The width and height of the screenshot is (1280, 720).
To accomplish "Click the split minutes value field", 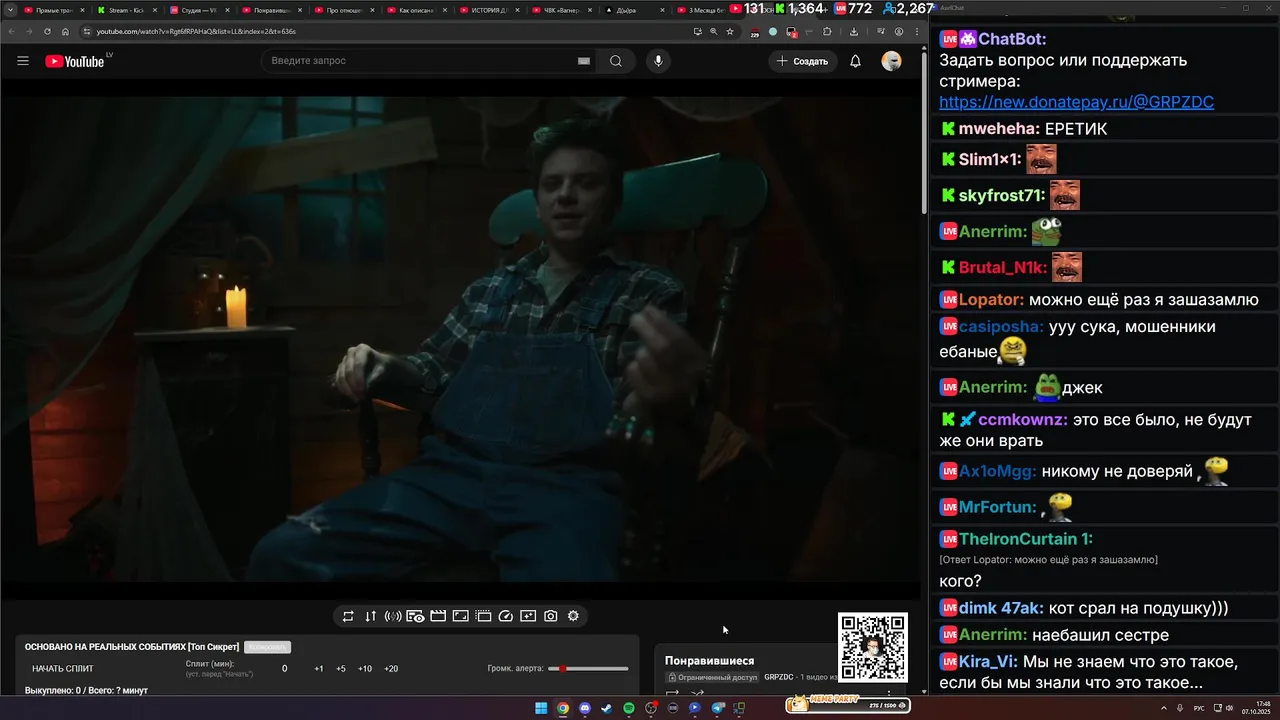I will point(285,669).
